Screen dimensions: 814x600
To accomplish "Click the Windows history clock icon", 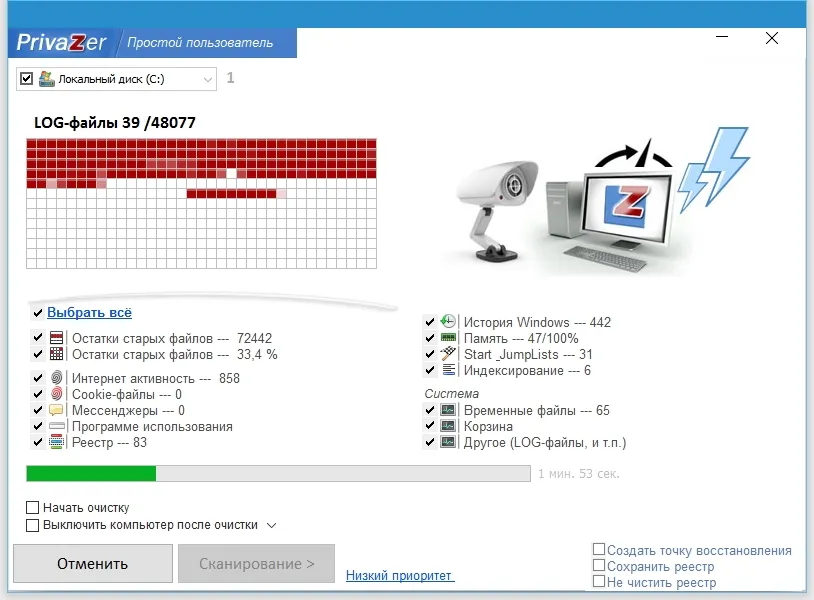I will pos(448,322).
